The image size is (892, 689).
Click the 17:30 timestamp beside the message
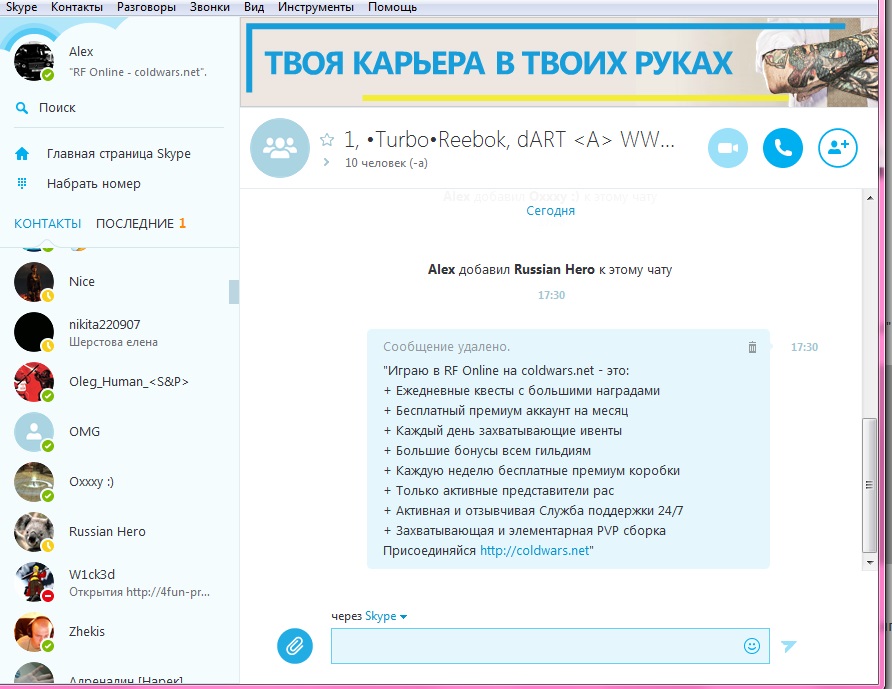(804, 347)
